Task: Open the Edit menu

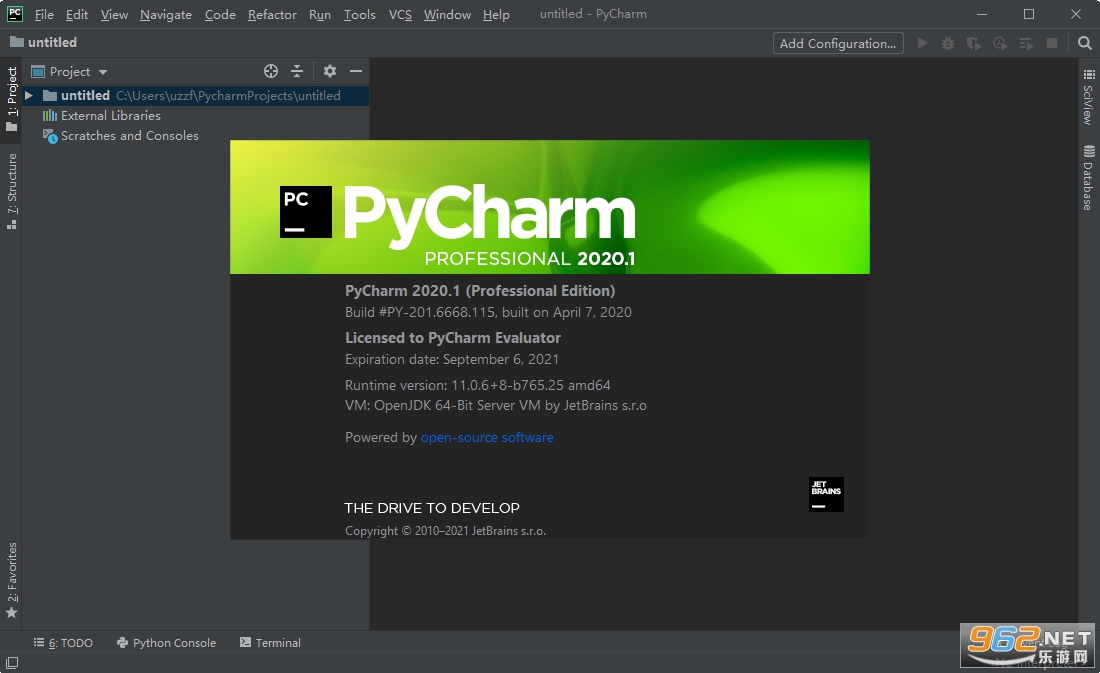Action: (76, 14)
